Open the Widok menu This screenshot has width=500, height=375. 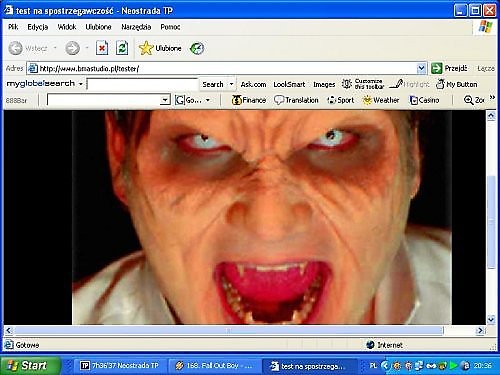click(67, 27)
